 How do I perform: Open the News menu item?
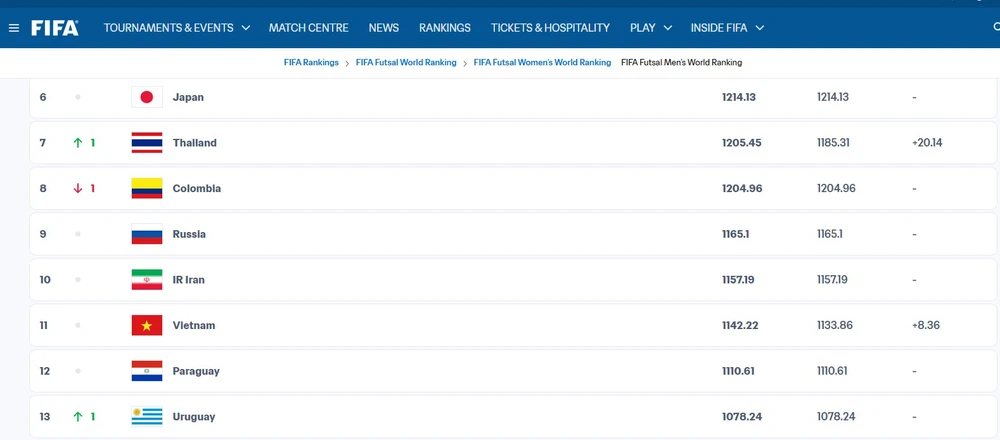coord(383,28)
